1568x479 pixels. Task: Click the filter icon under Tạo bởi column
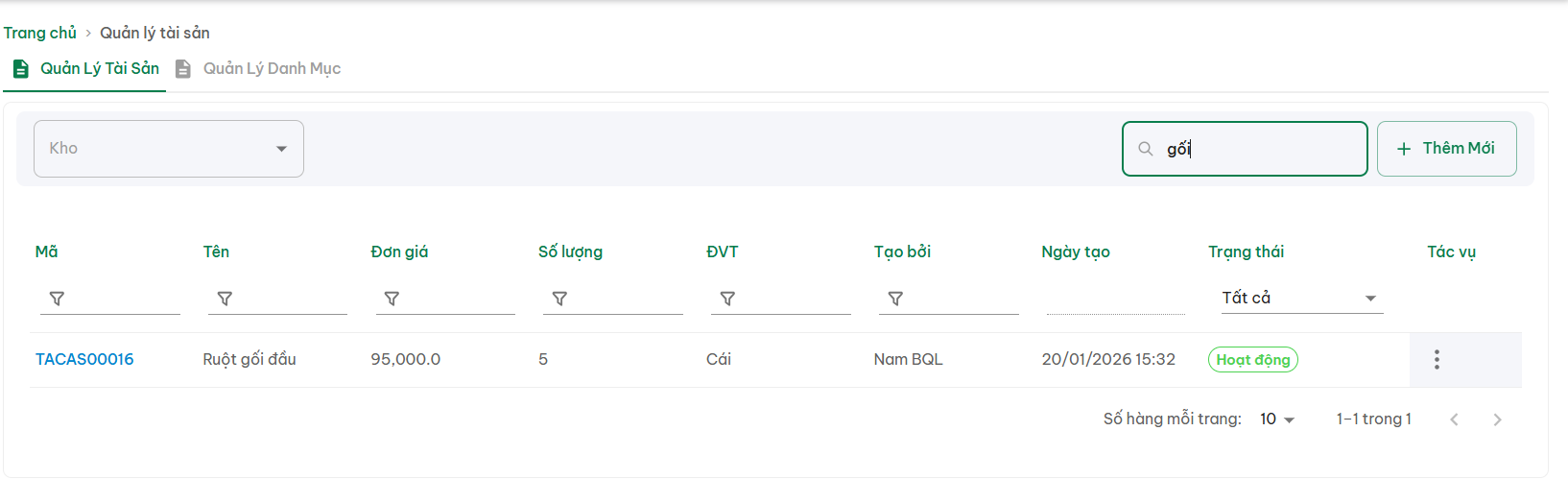(x=895, y=299)
